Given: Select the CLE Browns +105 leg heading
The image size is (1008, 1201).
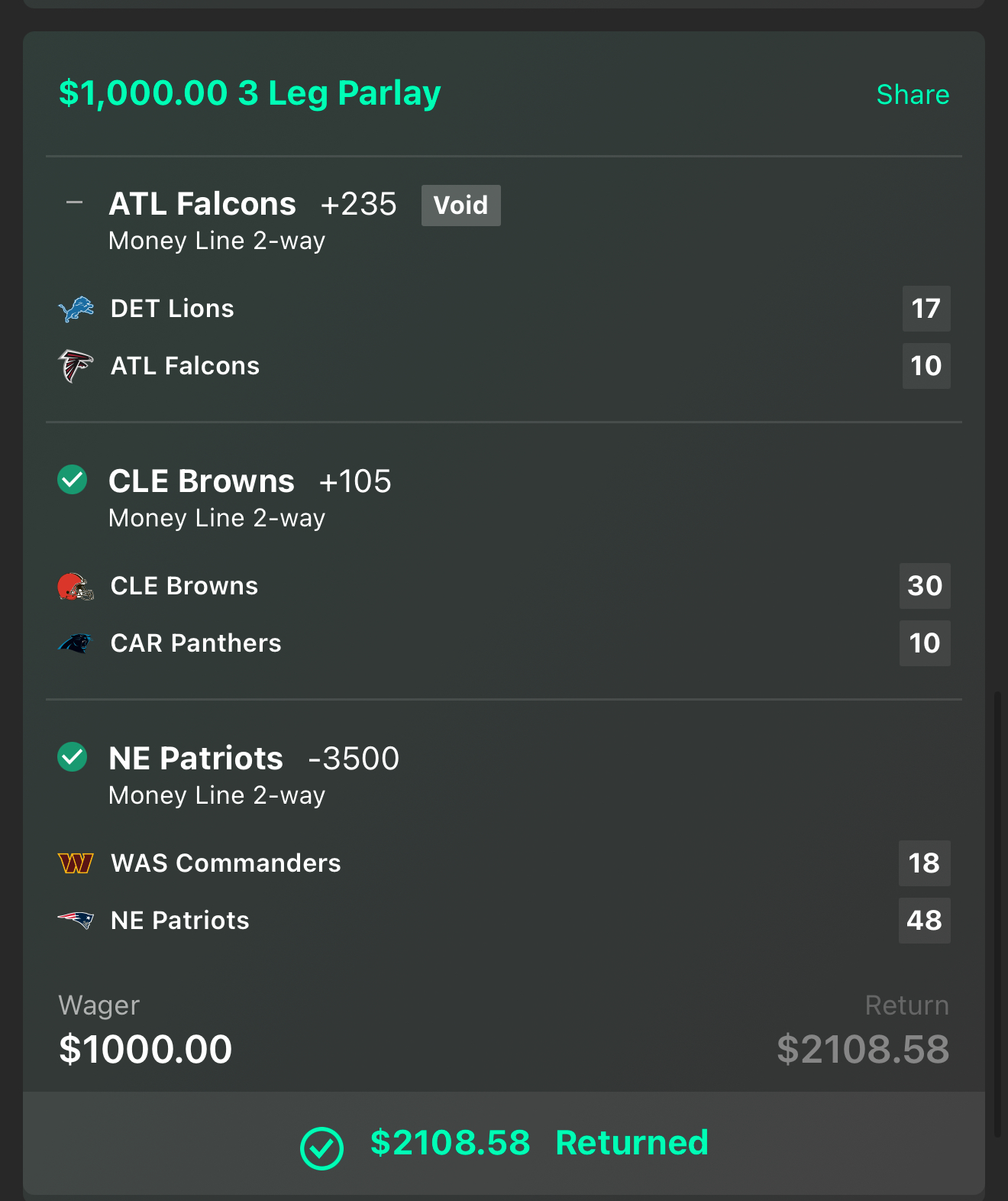Looking at the screenshot, I should pos(250,481).
